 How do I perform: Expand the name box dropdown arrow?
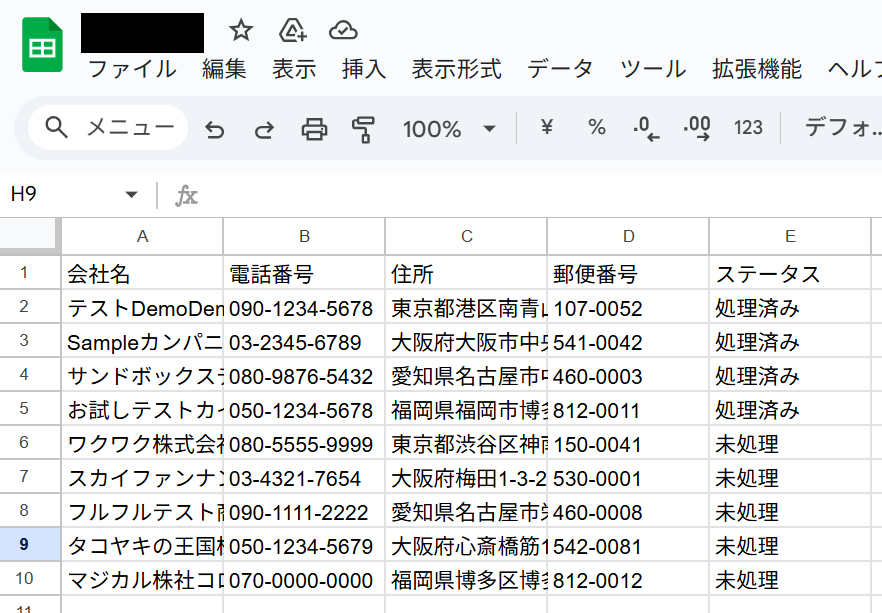131,195
